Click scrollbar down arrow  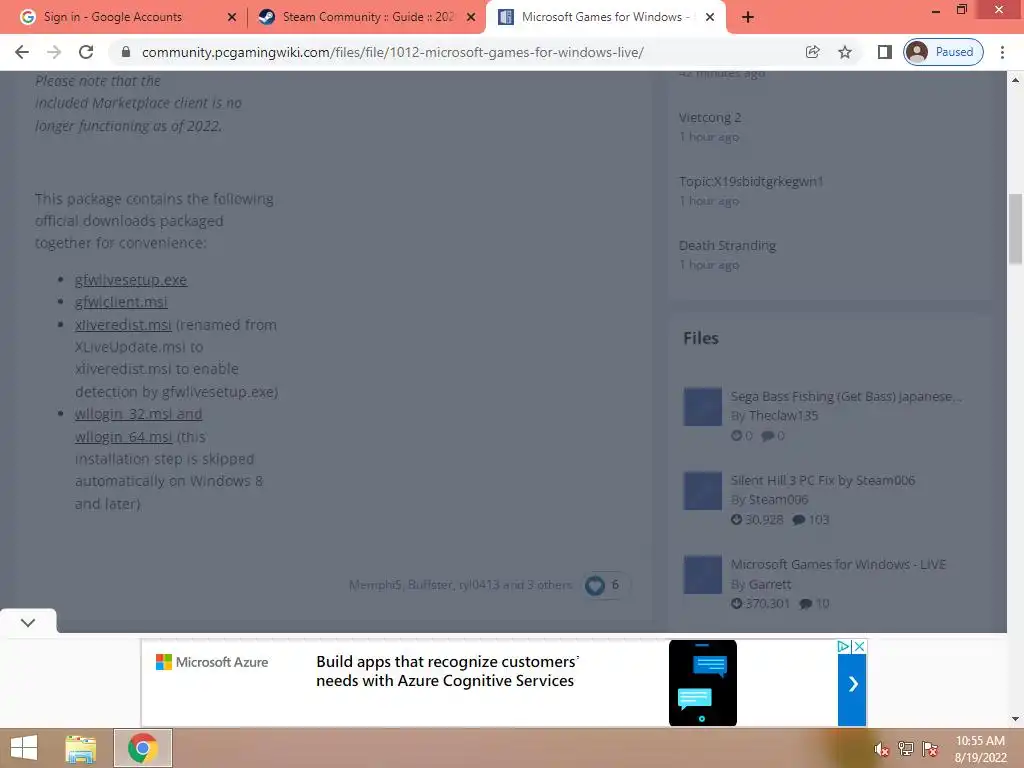[x=1015, y=719]
